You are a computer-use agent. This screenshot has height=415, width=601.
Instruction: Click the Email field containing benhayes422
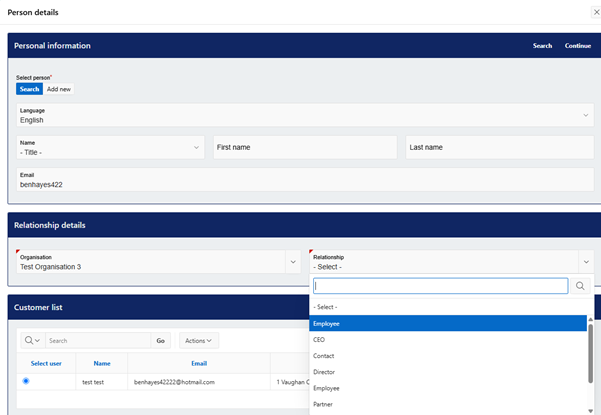point(305,179)
